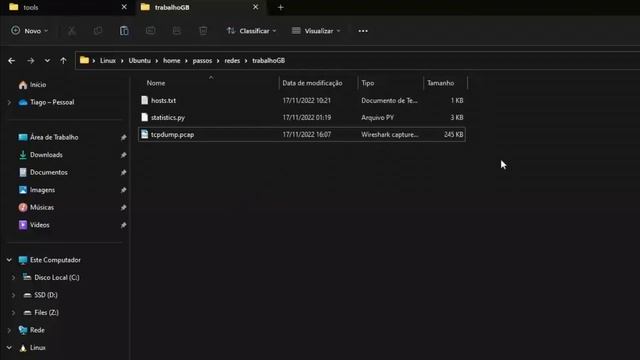The height and width of the screenshot is (360, 640).
Task: Click the pin icon beside Downloads
Action: coord(123,155)
